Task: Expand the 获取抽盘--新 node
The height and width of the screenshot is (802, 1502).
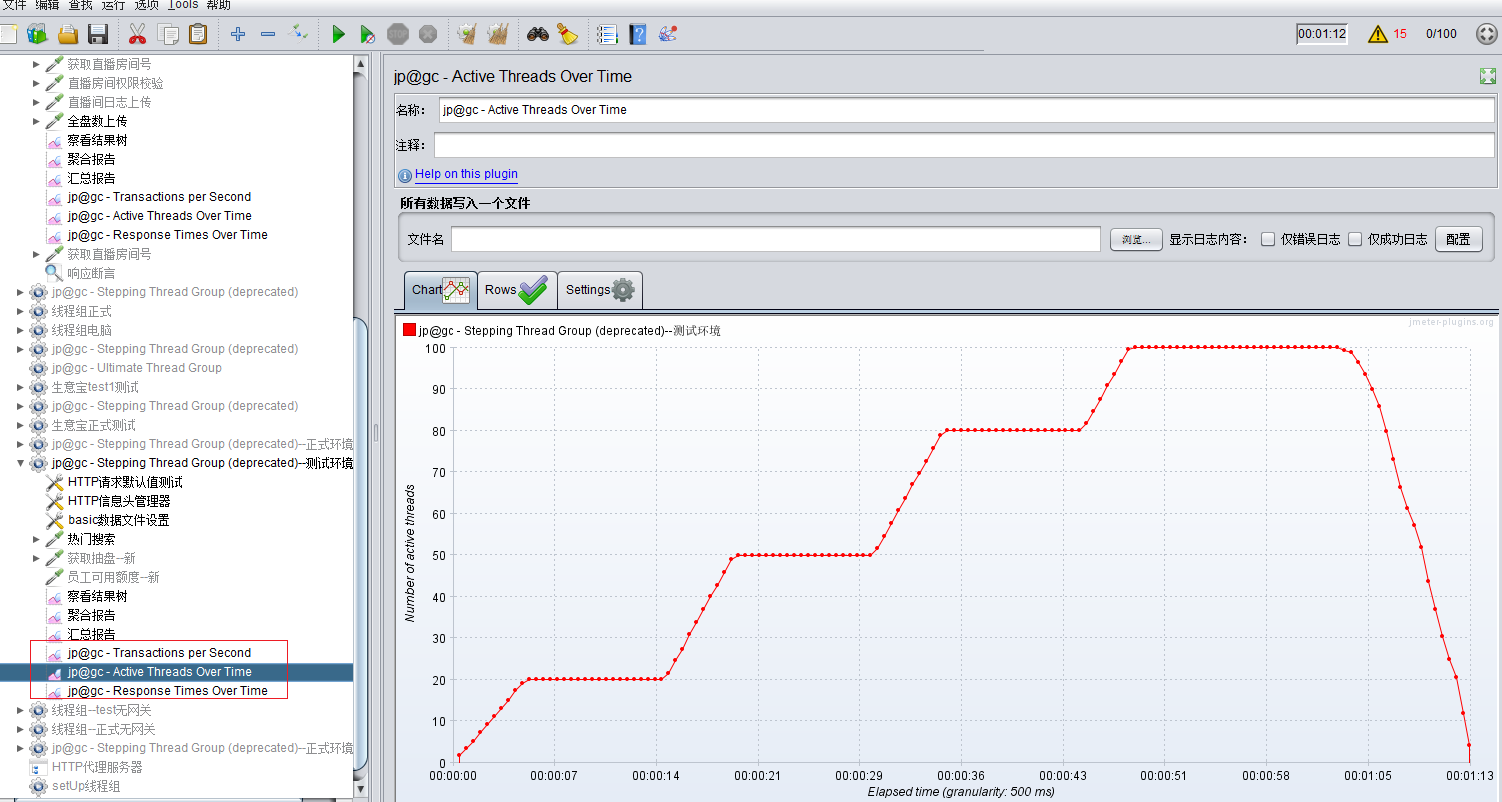Action: coord(37,558)
